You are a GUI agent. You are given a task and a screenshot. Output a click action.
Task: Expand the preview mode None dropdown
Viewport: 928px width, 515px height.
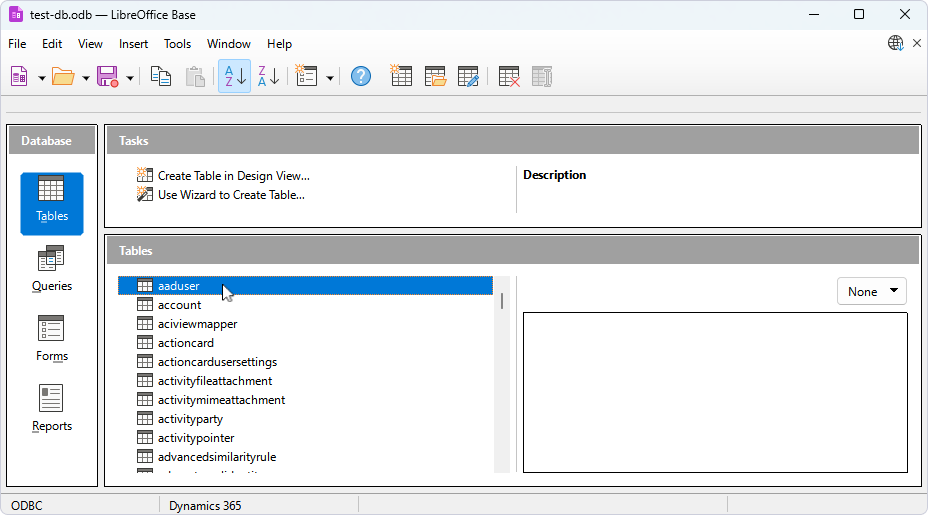[x=871, y=292]
